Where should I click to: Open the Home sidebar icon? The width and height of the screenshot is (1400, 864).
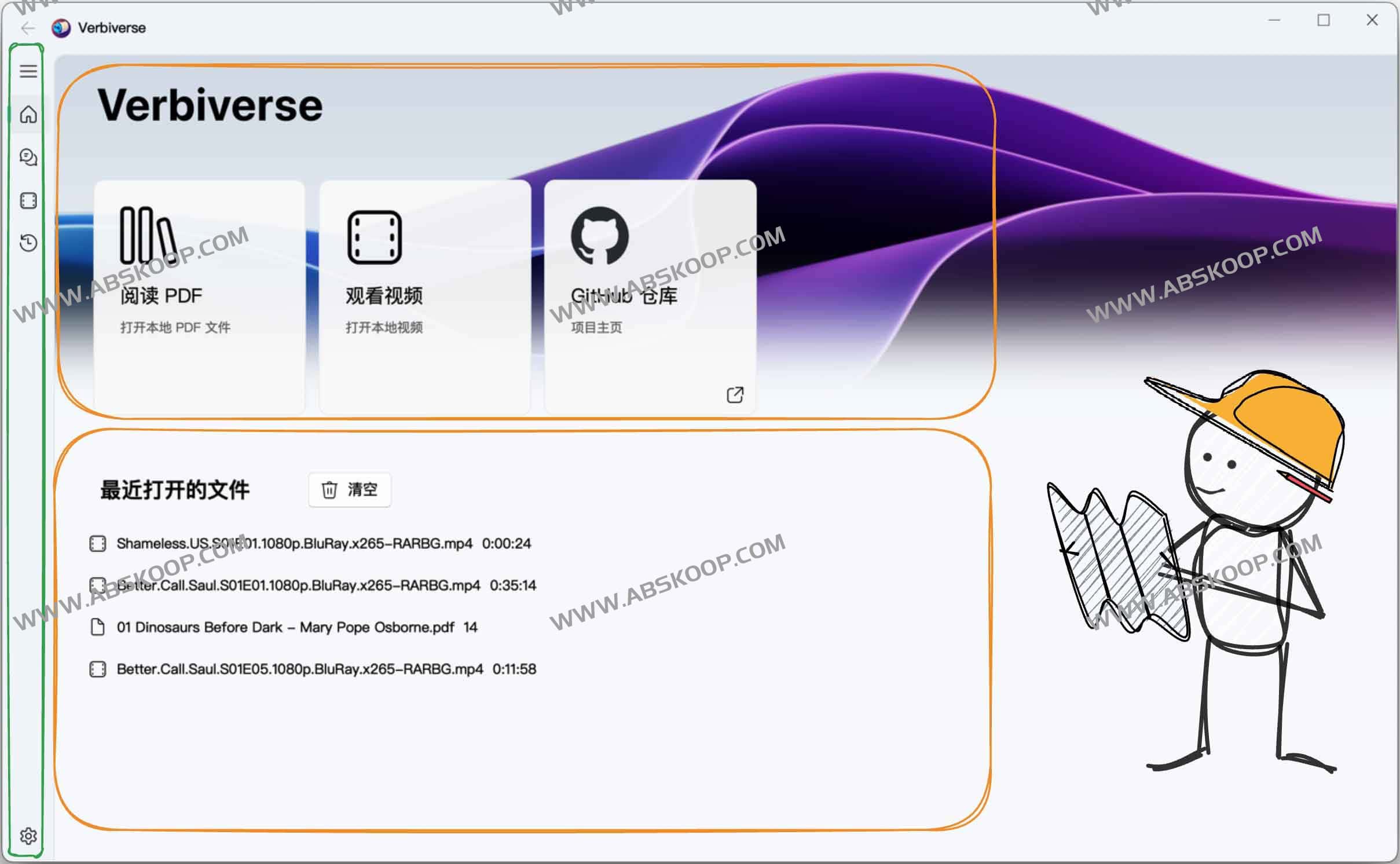pyautogui.click(x=27, y=115)
